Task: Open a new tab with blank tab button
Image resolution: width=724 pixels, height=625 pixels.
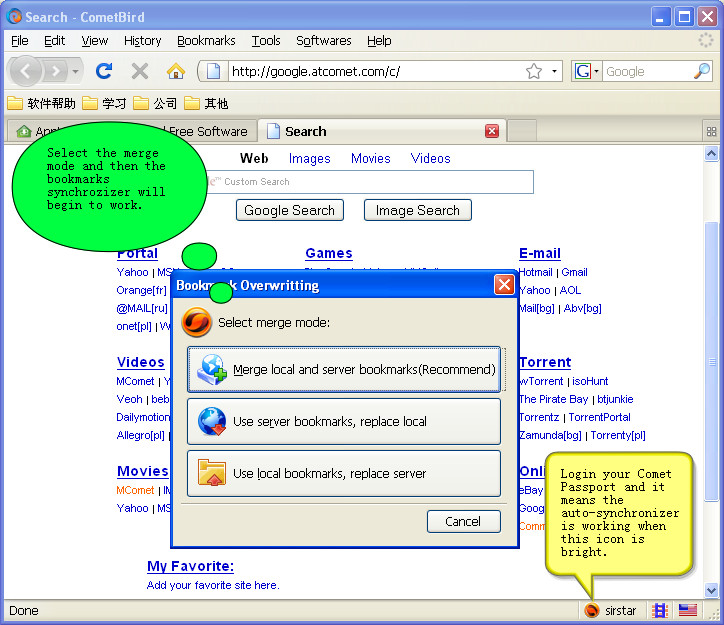Action: coord(522,131)
